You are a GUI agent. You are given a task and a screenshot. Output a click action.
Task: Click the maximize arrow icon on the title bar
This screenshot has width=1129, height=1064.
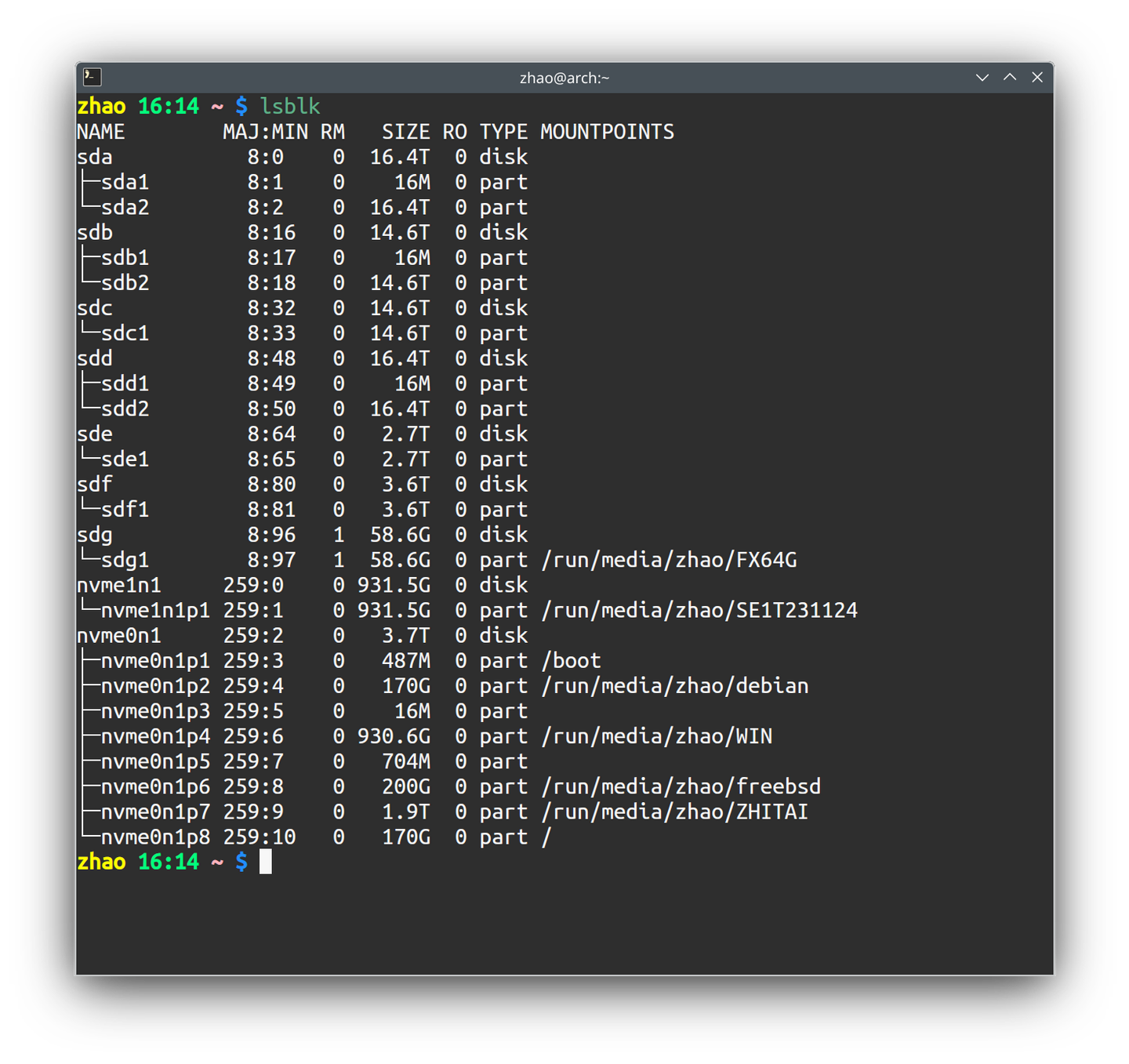[1010, 78]
